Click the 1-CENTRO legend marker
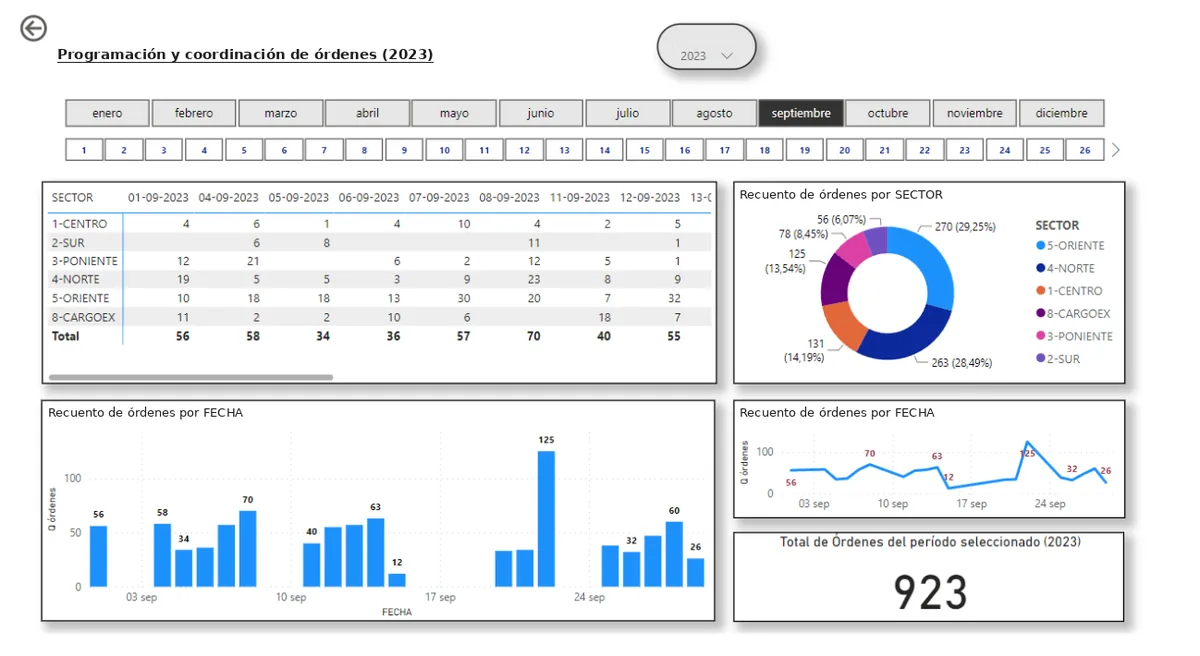 (1041, 291)
